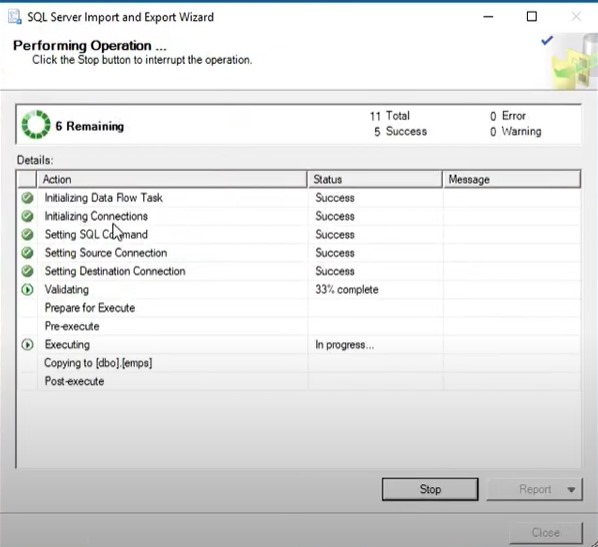
Task: Select the Copying to [dbo].[emps] row
Action: pyautogui.click(x=299, y=363)
